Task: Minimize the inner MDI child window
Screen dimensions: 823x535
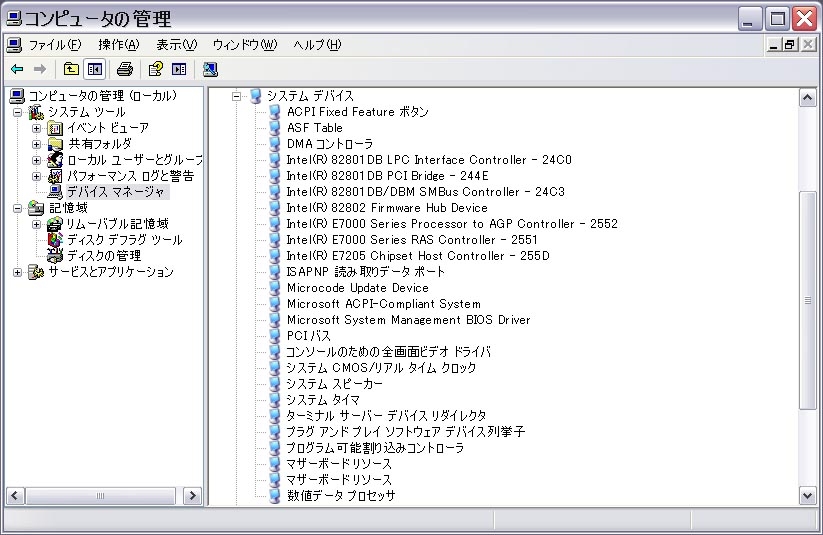Action: (x=773, y=45)
